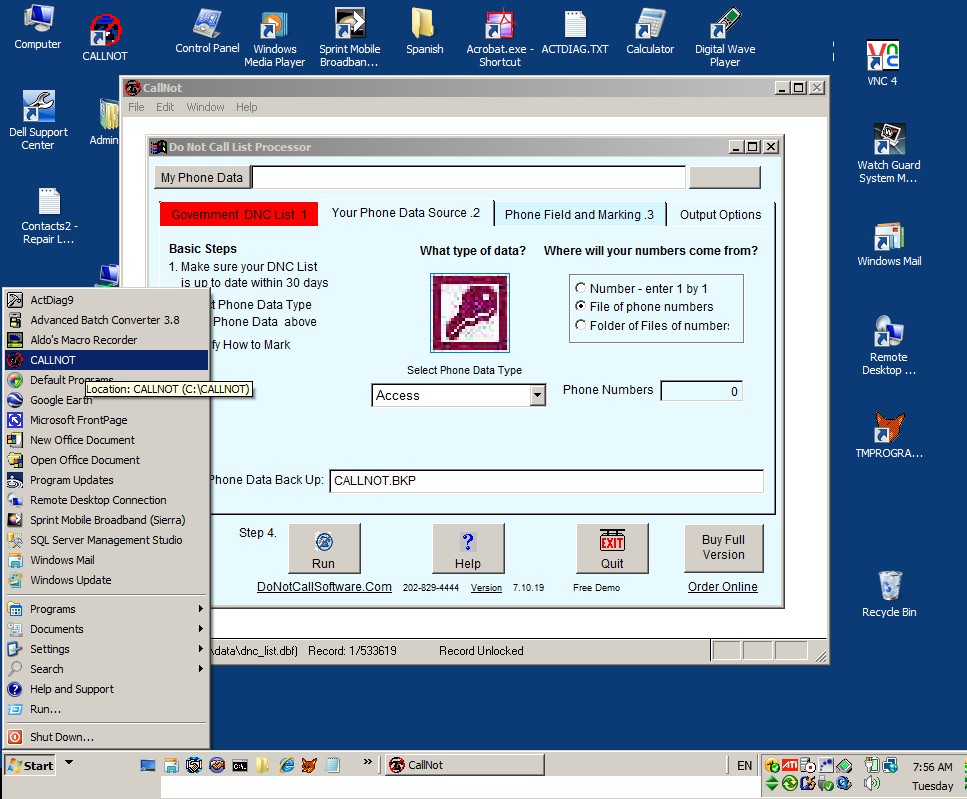
Task: Select the VNC 4 desktop icon
Action: point(883,63)
